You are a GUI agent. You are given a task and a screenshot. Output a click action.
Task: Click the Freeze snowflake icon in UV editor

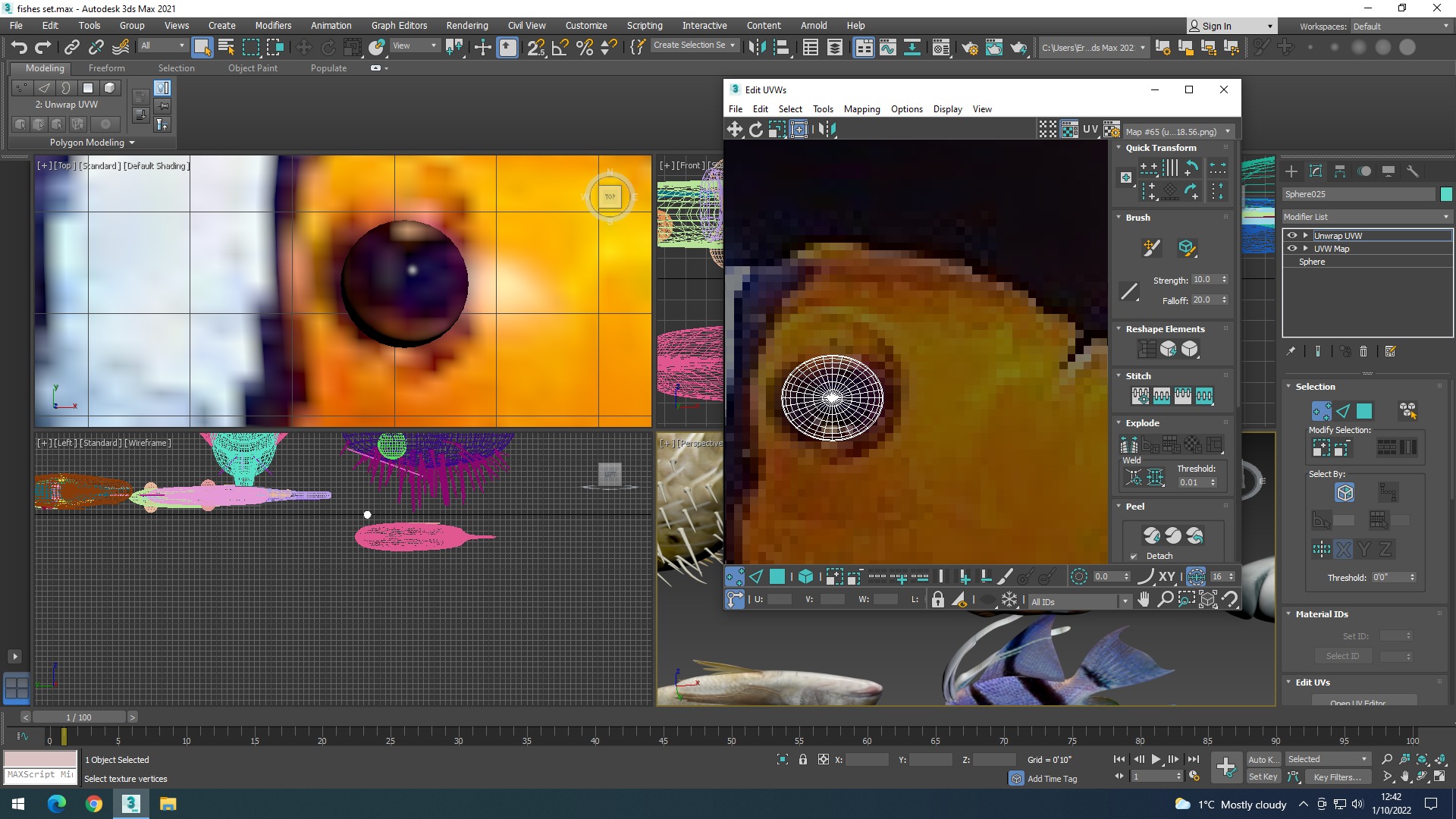tap(1009, 601)
